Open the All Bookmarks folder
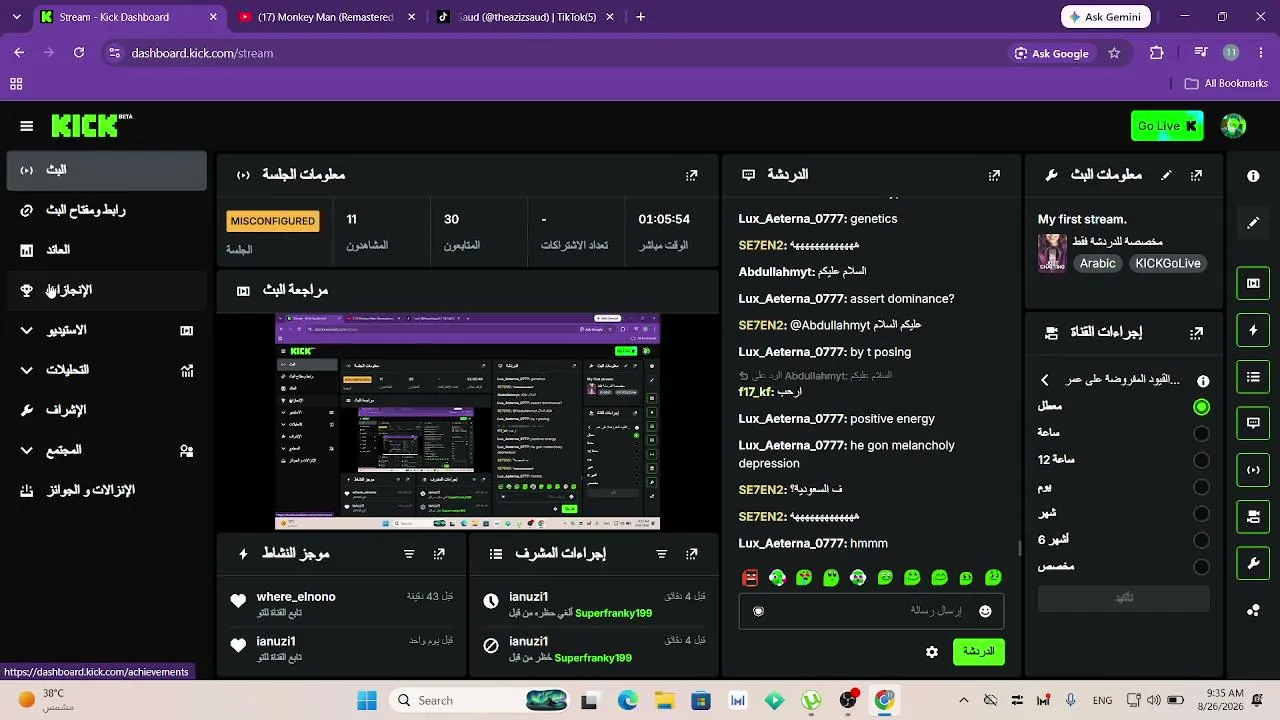 click(x=1226, y=84)
